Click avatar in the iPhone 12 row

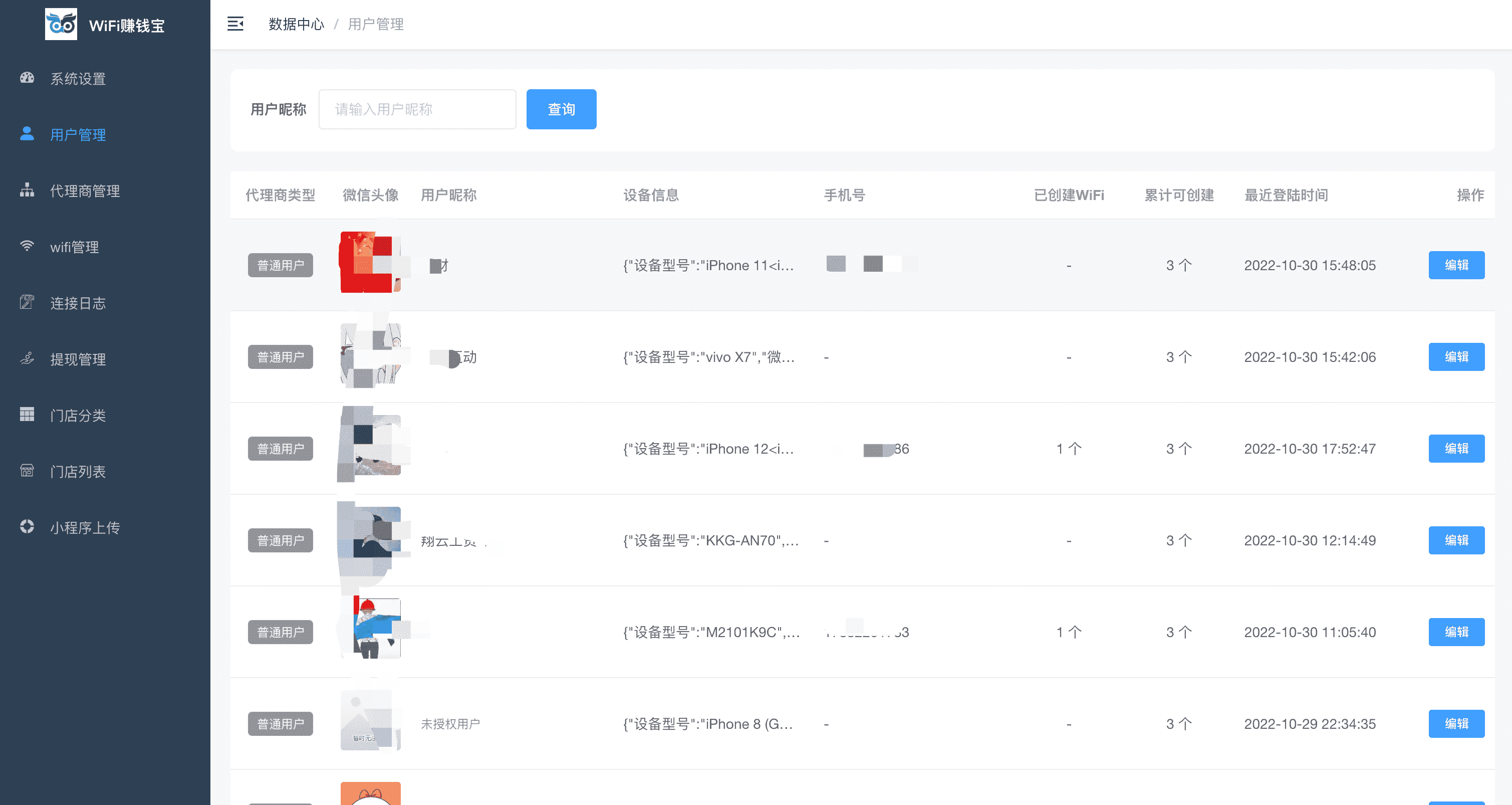coord(370,445)
